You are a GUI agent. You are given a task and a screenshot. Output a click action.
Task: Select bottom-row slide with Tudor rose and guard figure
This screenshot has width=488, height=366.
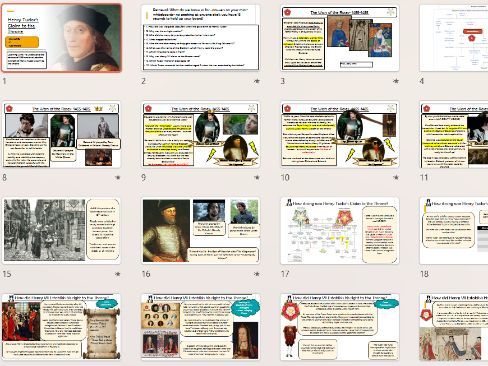coord(340,327)
